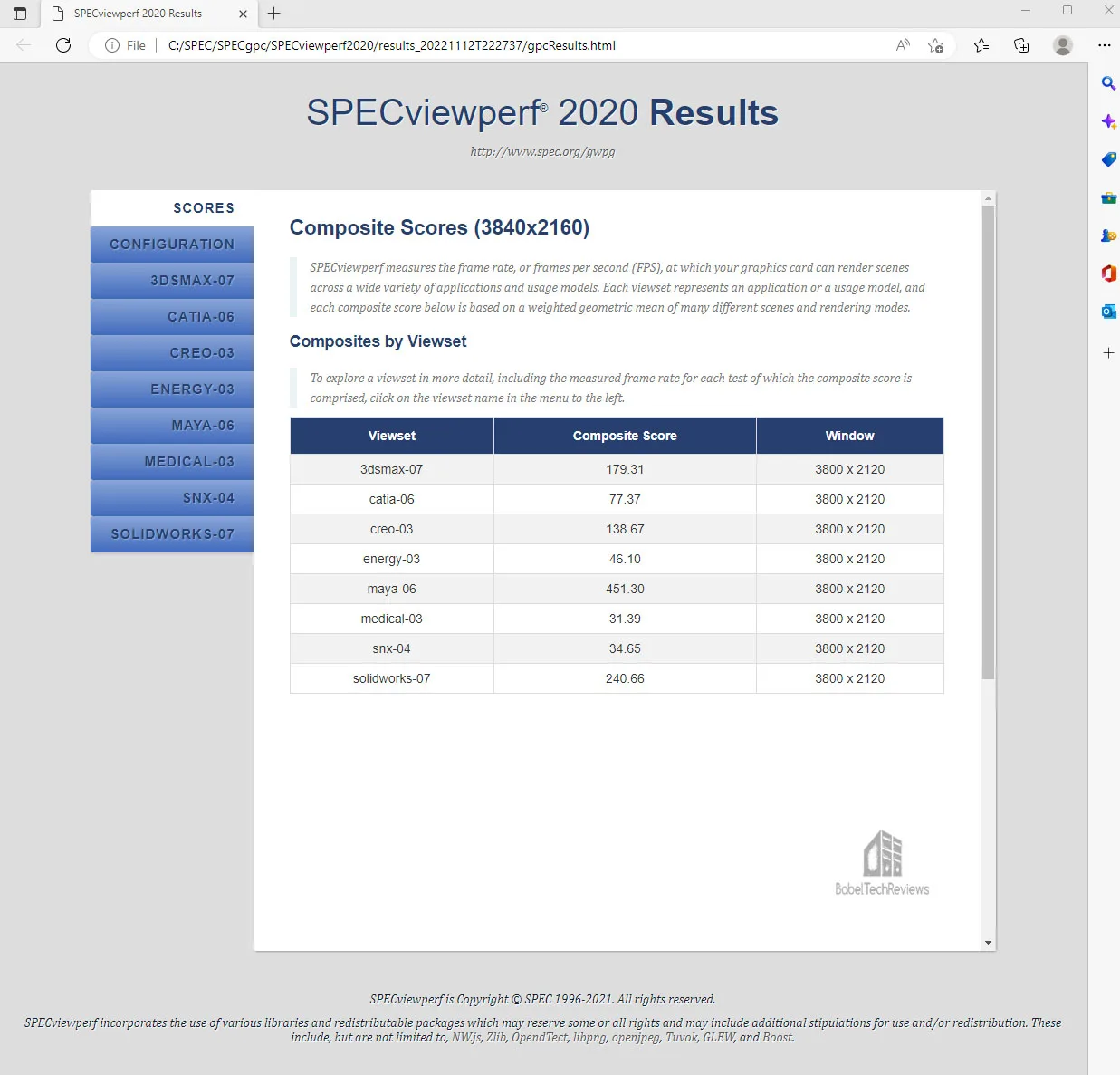This screenshot has width=1120, height=1075.
Task: Open browser Settings and more menu
Action: pos(1104,45)
